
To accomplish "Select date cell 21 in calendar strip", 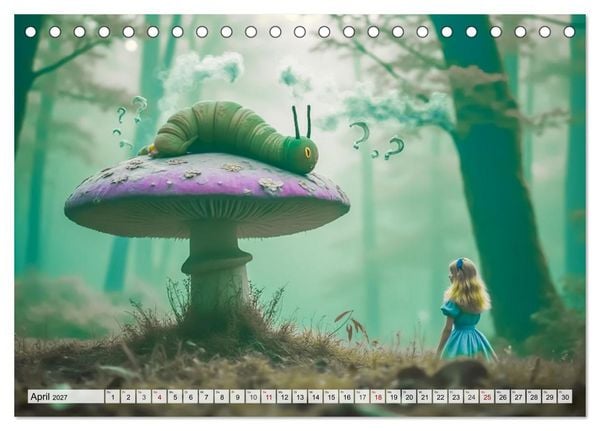I will tap(424, 397).
